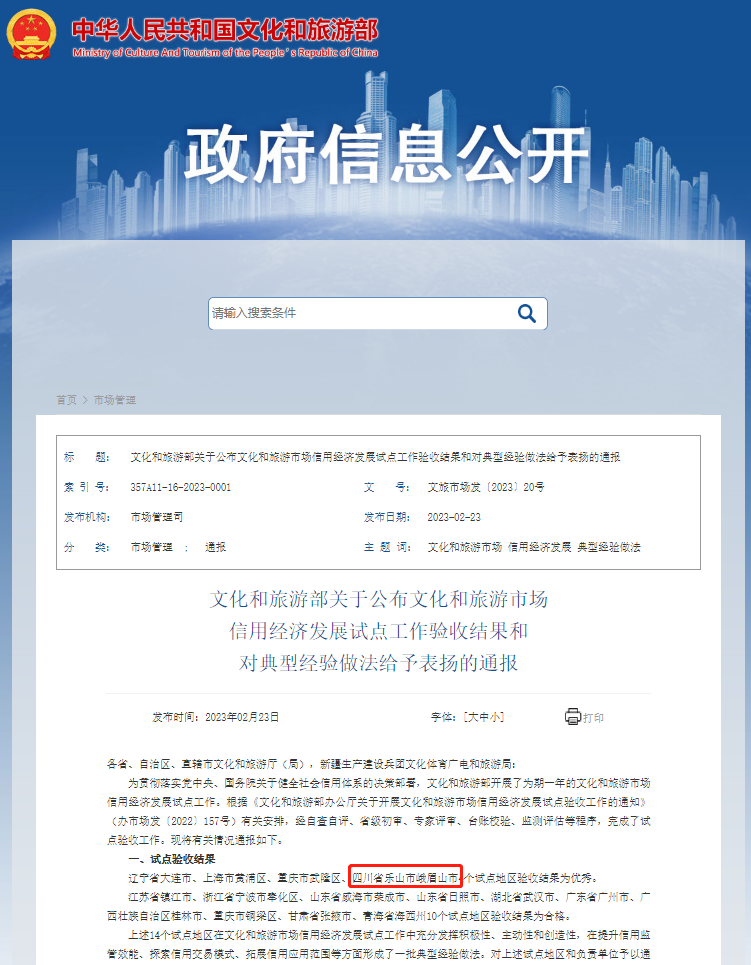Image resolution: width=751 pixels, height=965 pixels.
Task: Click the 打印 print link
Action: coord(593,718)
